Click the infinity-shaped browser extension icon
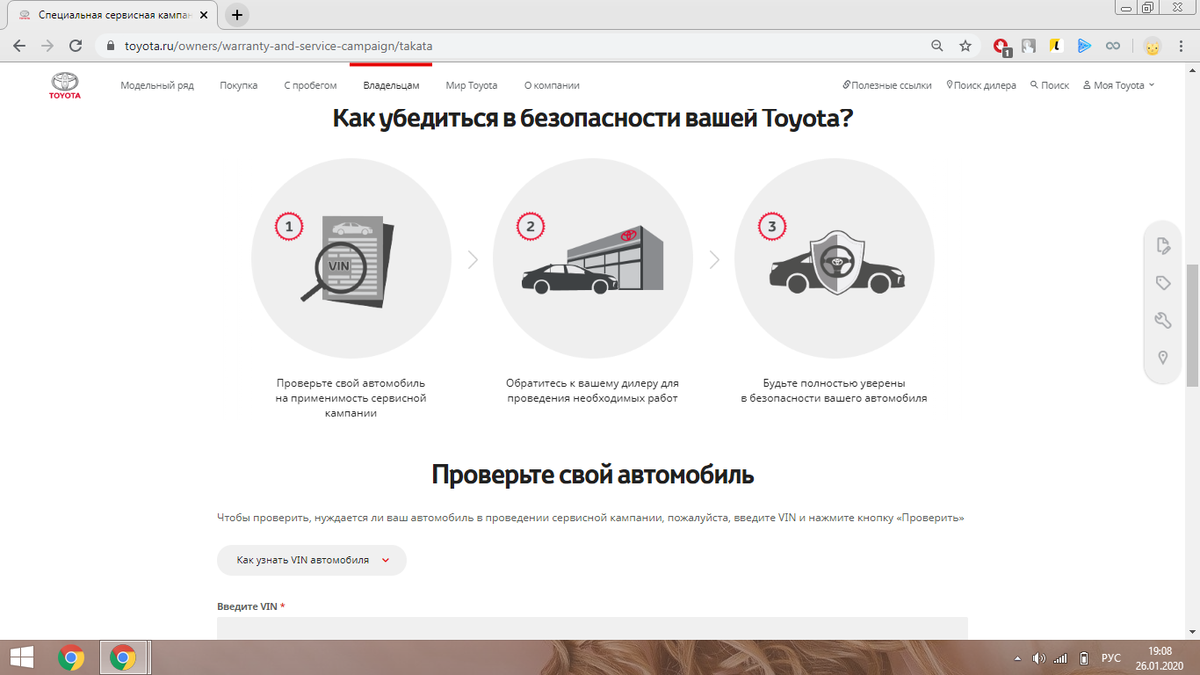This screenshot has width=1200, height=675. 1113,46
